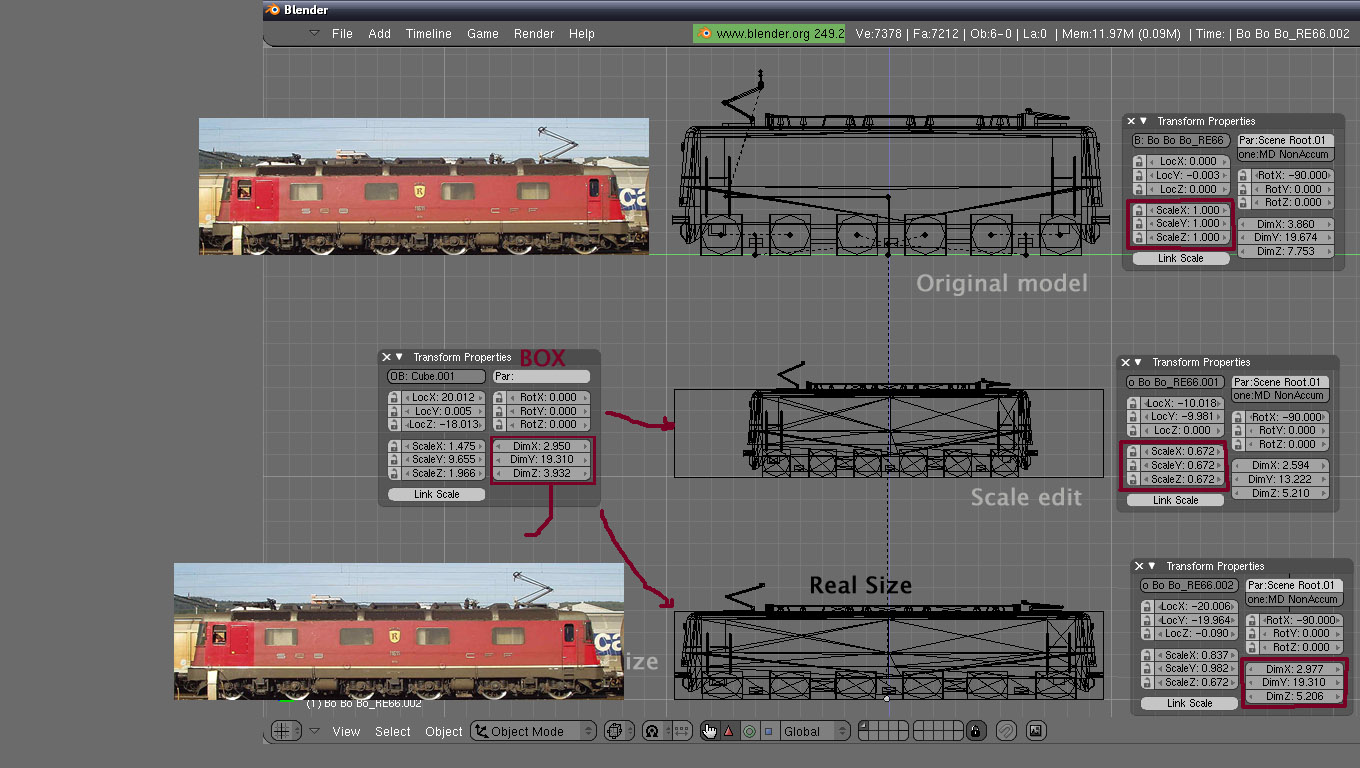Collapse the top header menus triangle

pyautogui.click(x=314, y=33)
